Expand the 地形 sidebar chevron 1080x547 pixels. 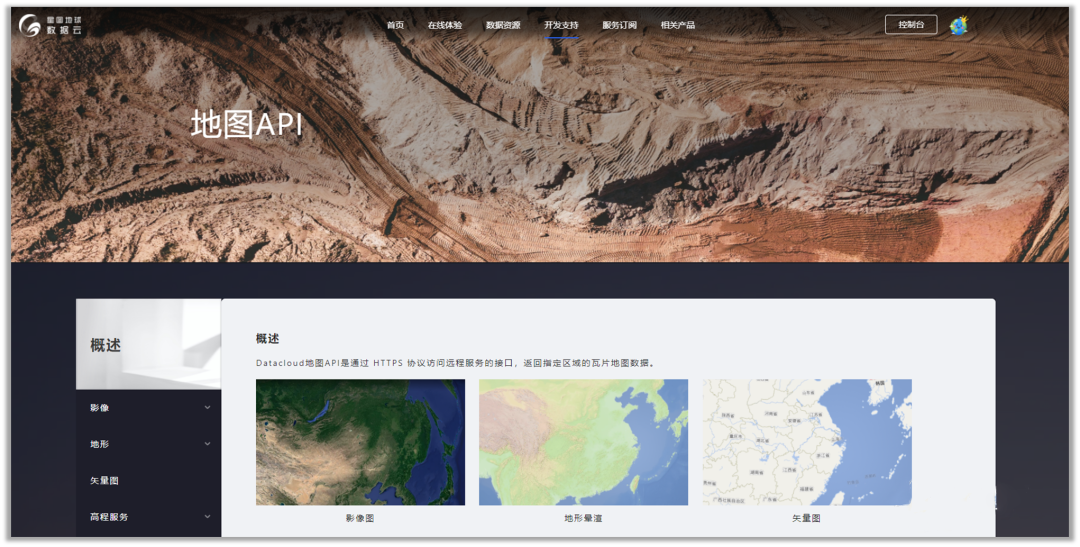coord(207,444)
